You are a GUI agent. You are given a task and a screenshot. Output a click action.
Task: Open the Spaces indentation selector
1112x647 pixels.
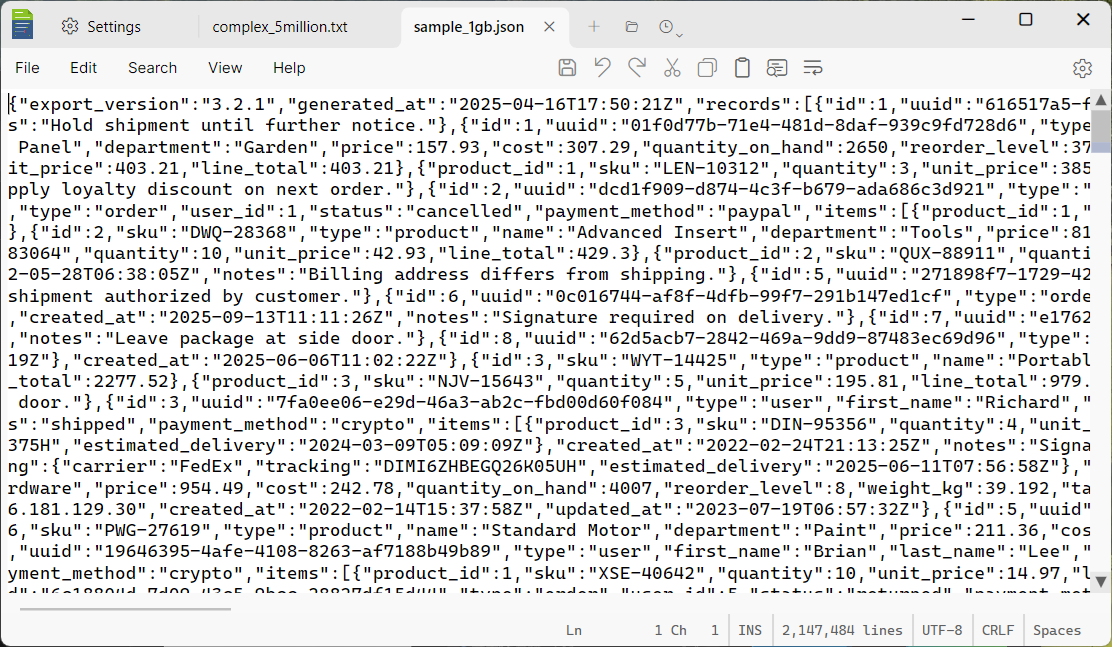(1054, 630)
